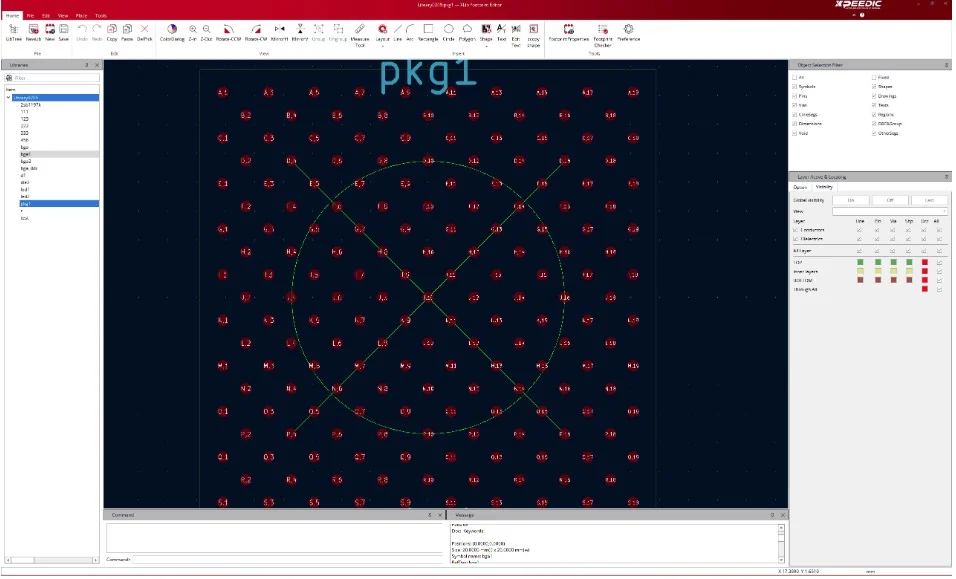Open the Tools menu
This screenshot has width=956, height=579.
click(x=100, y=15)
